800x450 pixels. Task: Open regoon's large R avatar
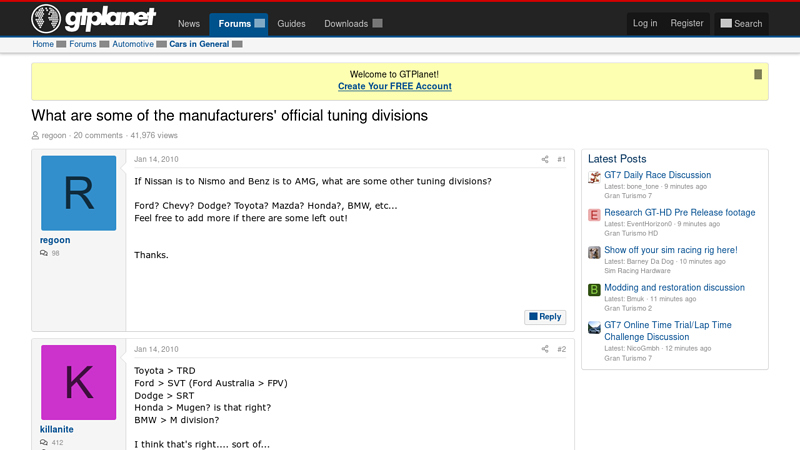tap(78, 193)
